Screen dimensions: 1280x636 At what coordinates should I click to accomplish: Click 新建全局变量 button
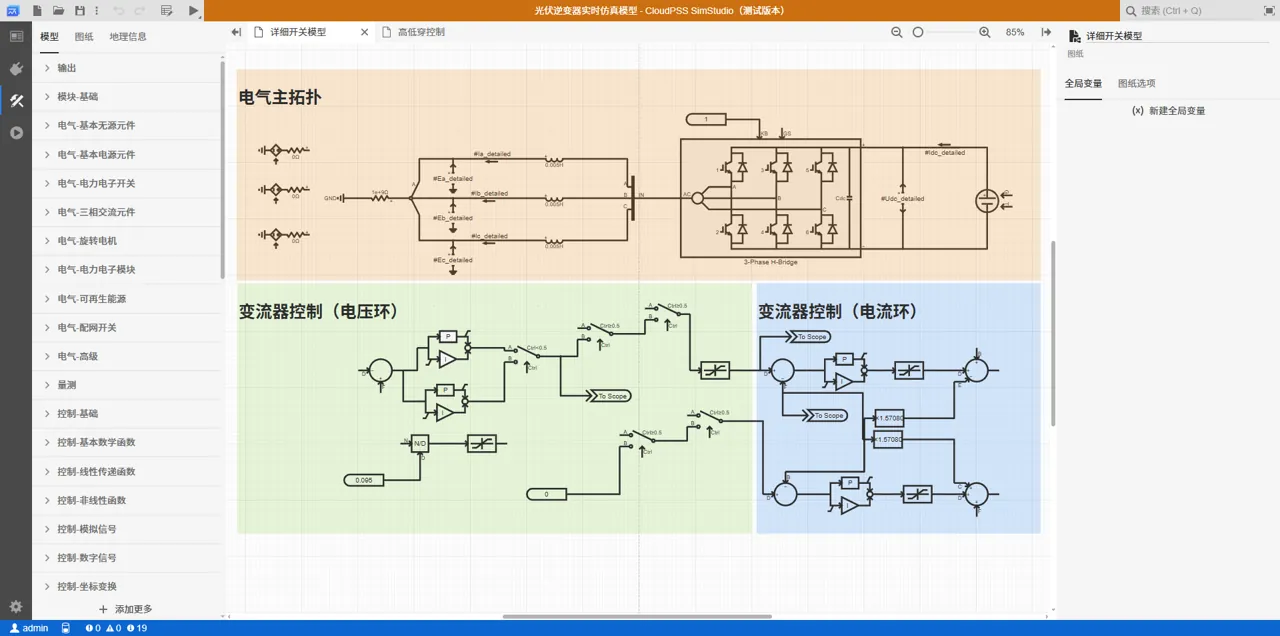point(1168,111)
